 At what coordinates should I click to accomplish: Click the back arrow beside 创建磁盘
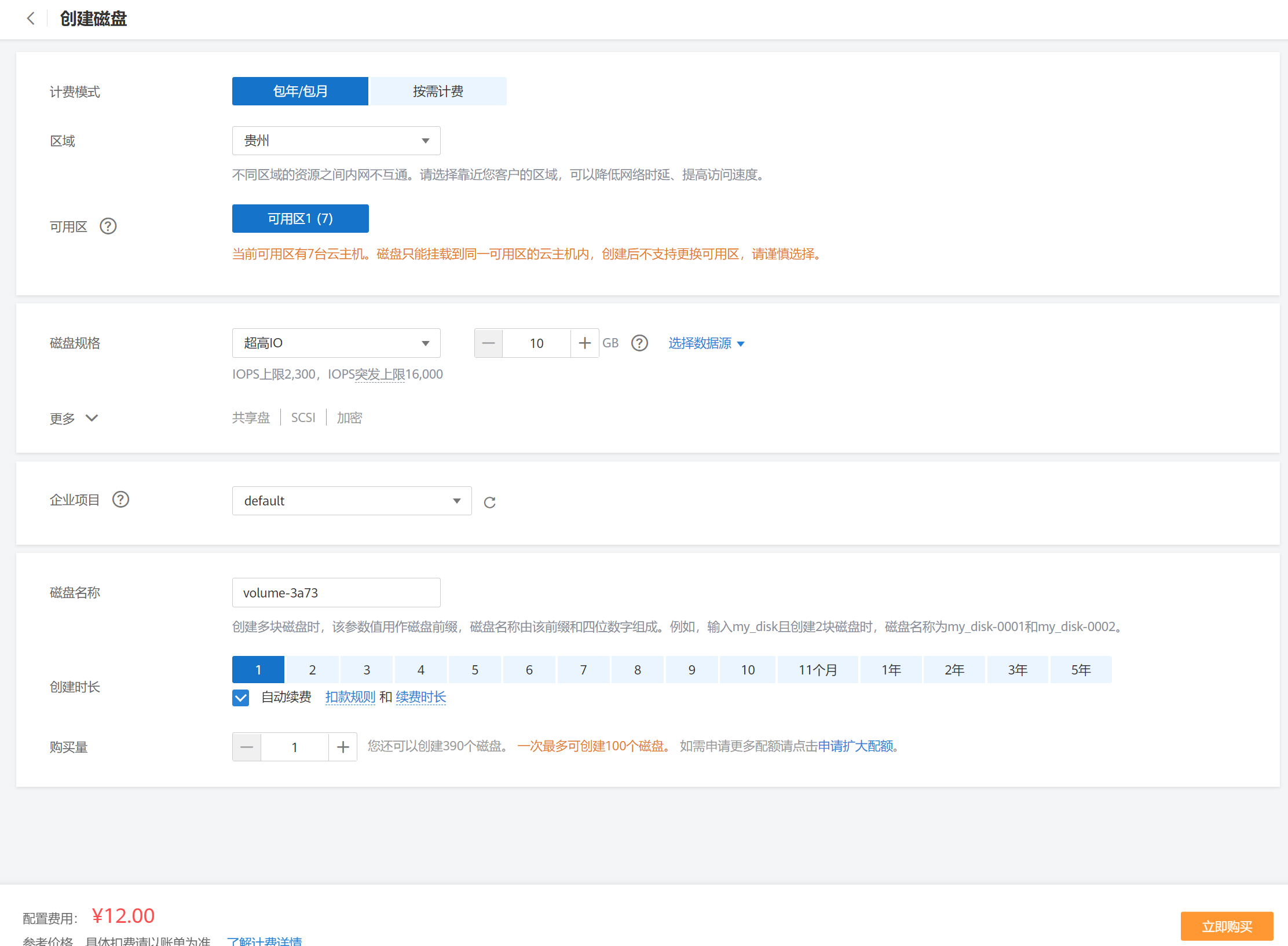click(31, 19)
